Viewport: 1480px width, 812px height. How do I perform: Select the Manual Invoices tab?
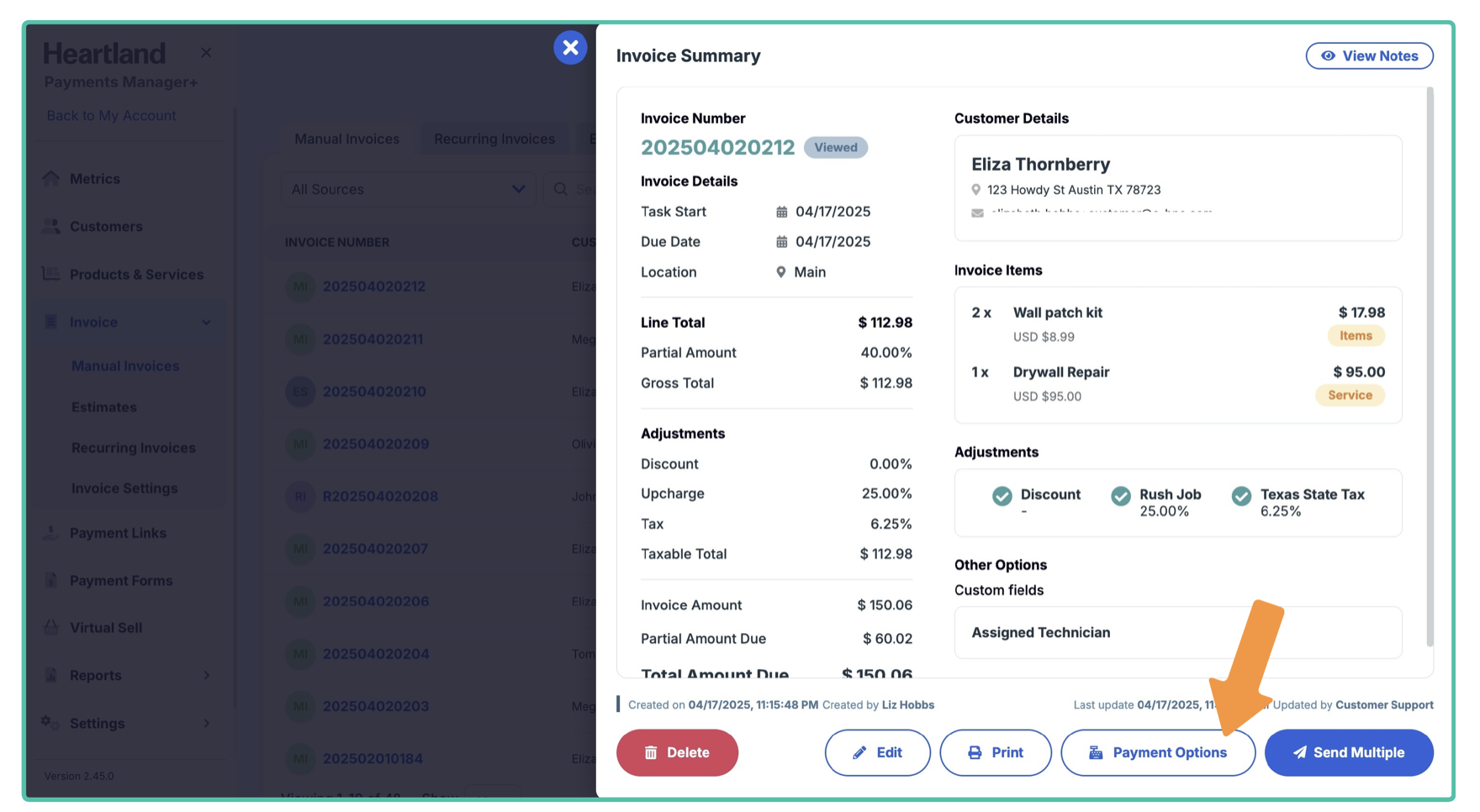tap(346, 139)
